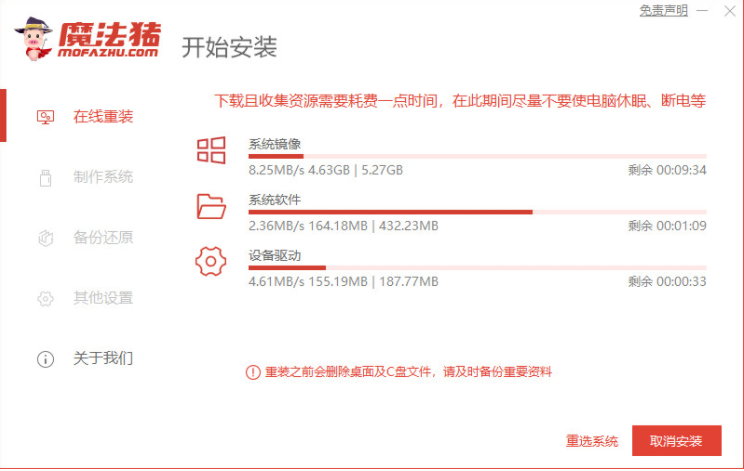Open the 其他设置 sidebar item
744x471 pixels.
(x=103, y=298)
